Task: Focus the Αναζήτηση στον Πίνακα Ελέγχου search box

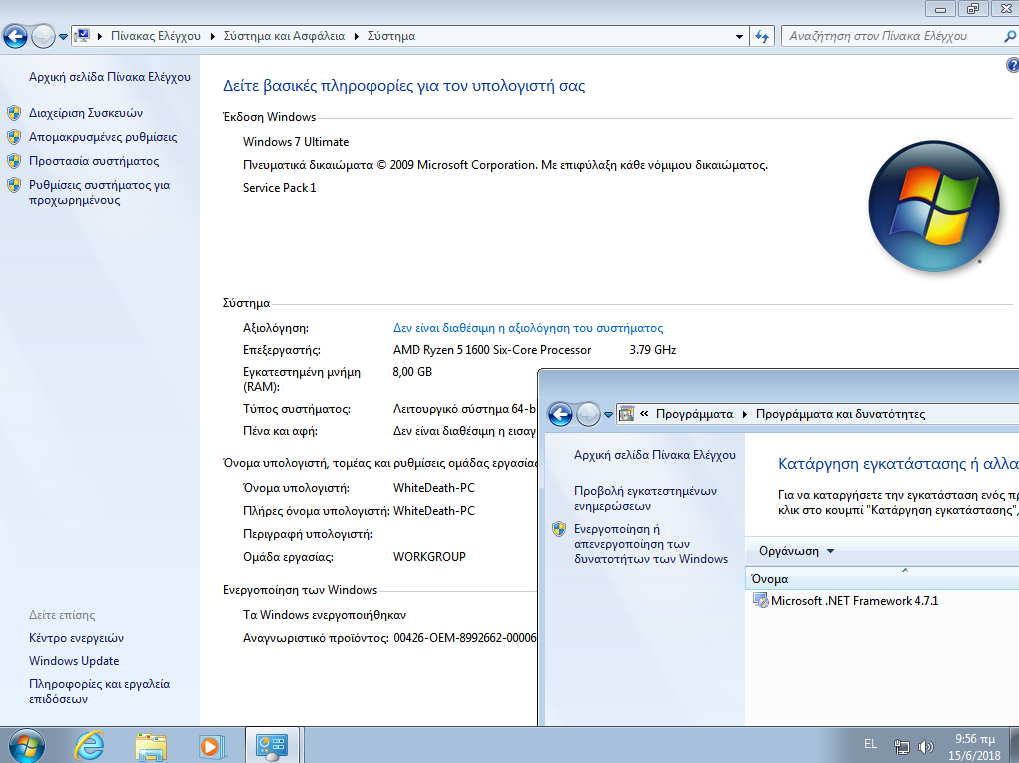Action: pyautogui.click(x=893, y=36)
